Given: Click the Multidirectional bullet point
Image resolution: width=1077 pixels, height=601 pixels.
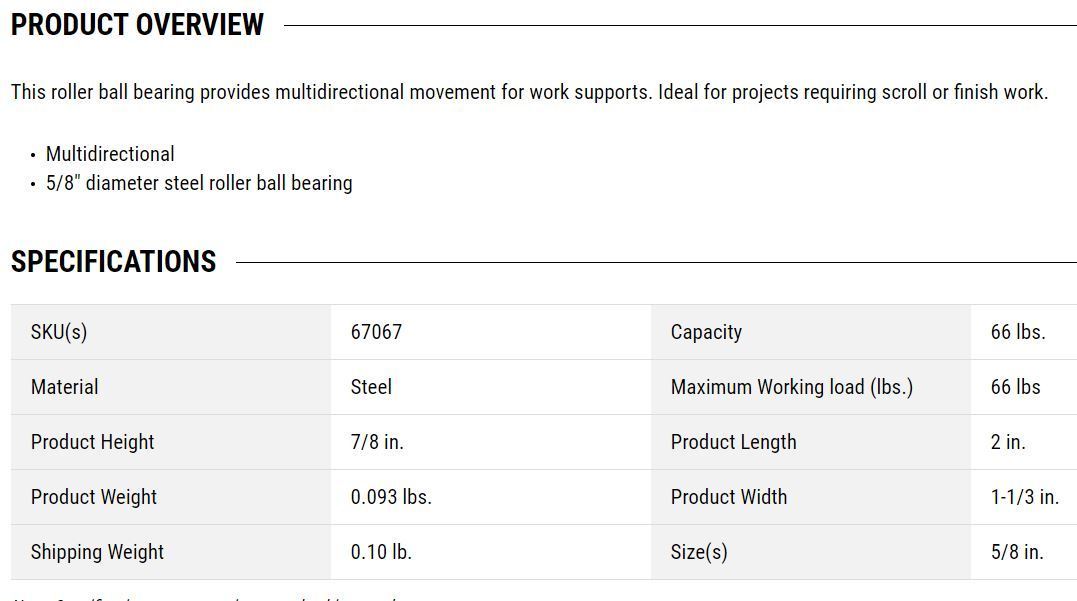Looking at the screenshot, I should point(110,154).
